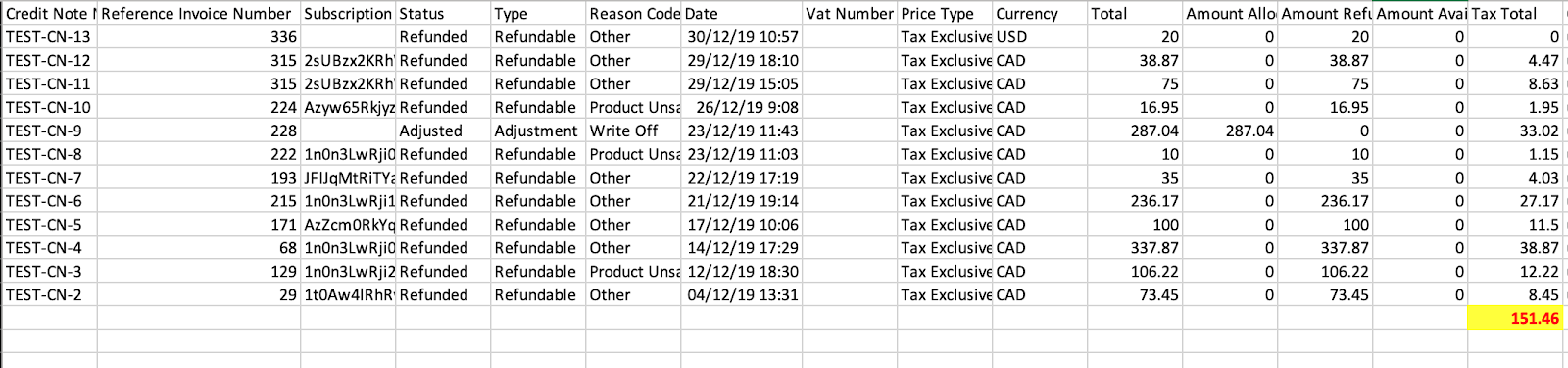Select the date cell 30/12/19 10:57
1568x368 pixels.
(x=742, y=37)
